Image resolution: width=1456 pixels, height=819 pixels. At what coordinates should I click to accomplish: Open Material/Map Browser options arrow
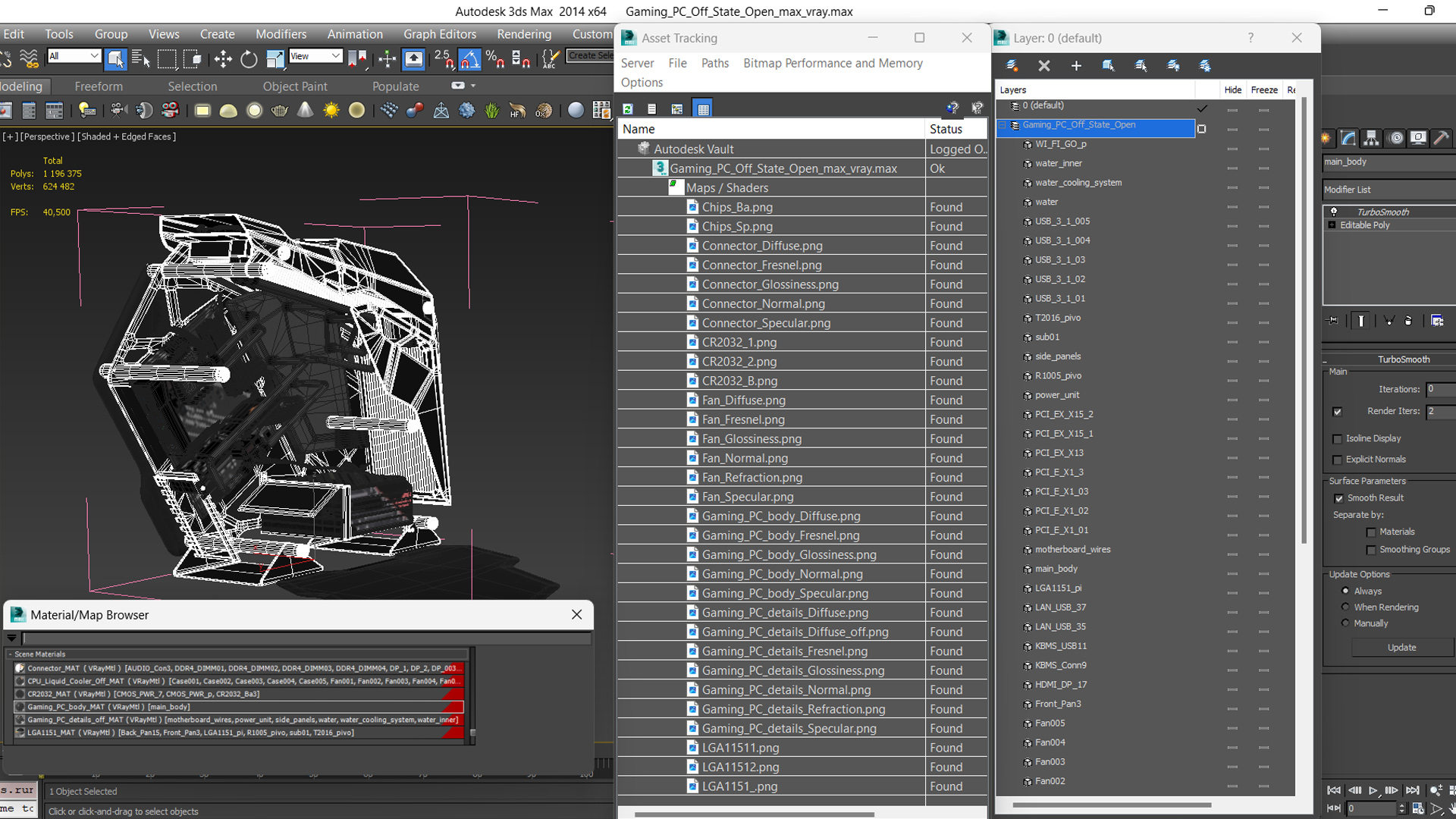pyautogui.click(x=11, y=639)
